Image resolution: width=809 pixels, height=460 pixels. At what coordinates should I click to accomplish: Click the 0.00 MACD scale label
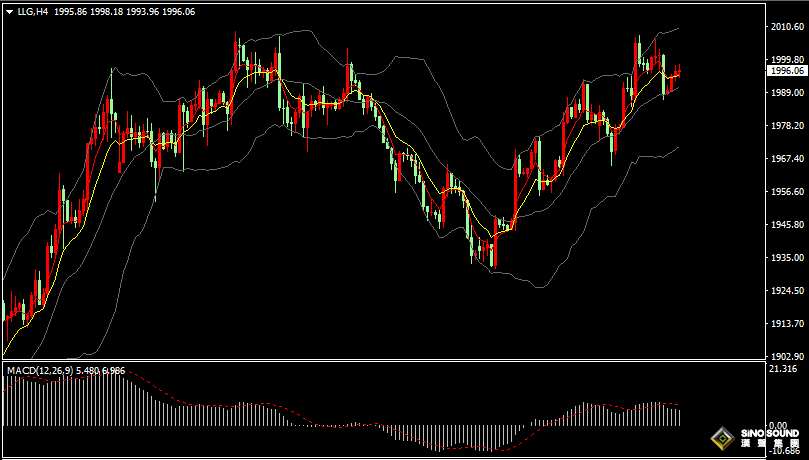776,426
